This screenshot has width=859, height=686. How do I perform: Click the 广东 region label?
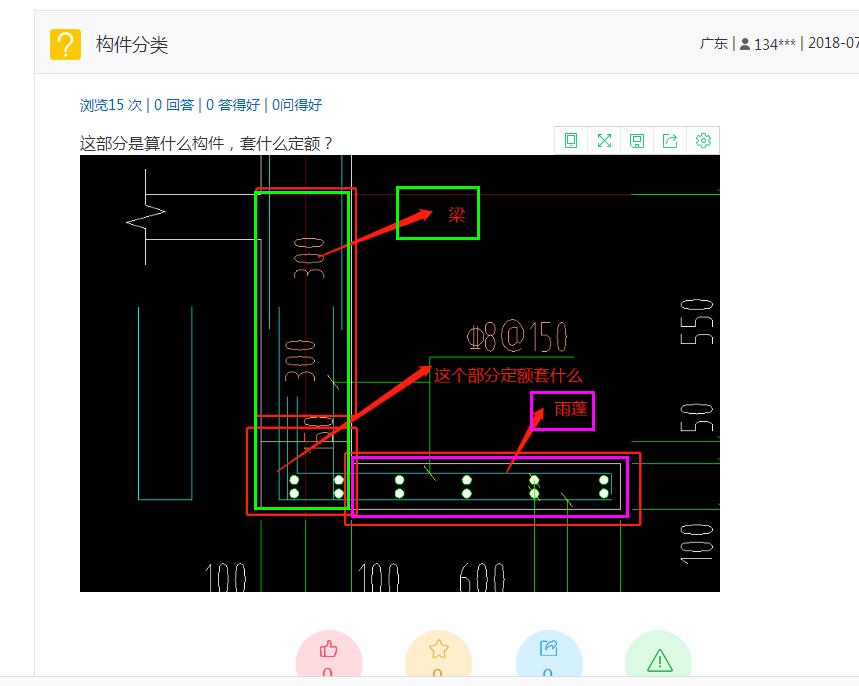coord(714,43)
